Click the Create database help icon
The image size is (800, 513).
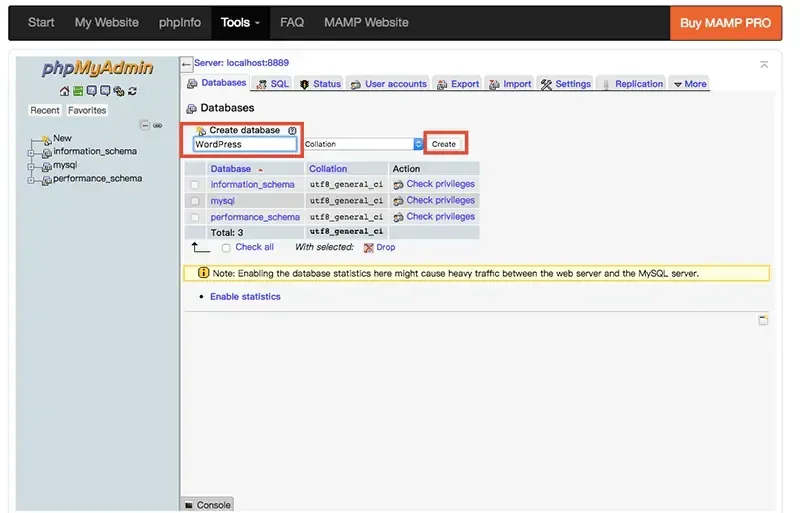coord(292,130)
